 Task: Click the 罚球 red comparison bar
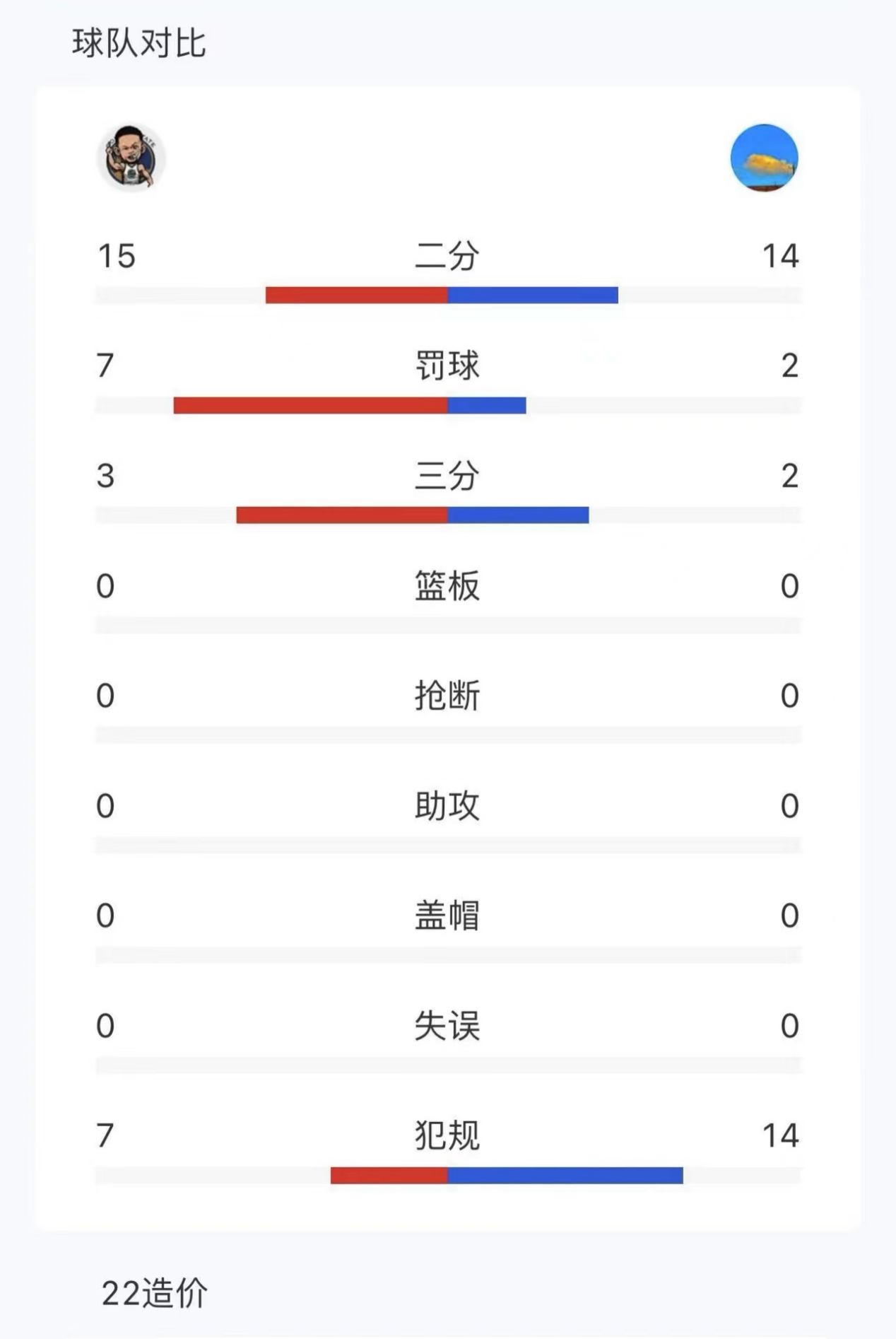point(311,405)
